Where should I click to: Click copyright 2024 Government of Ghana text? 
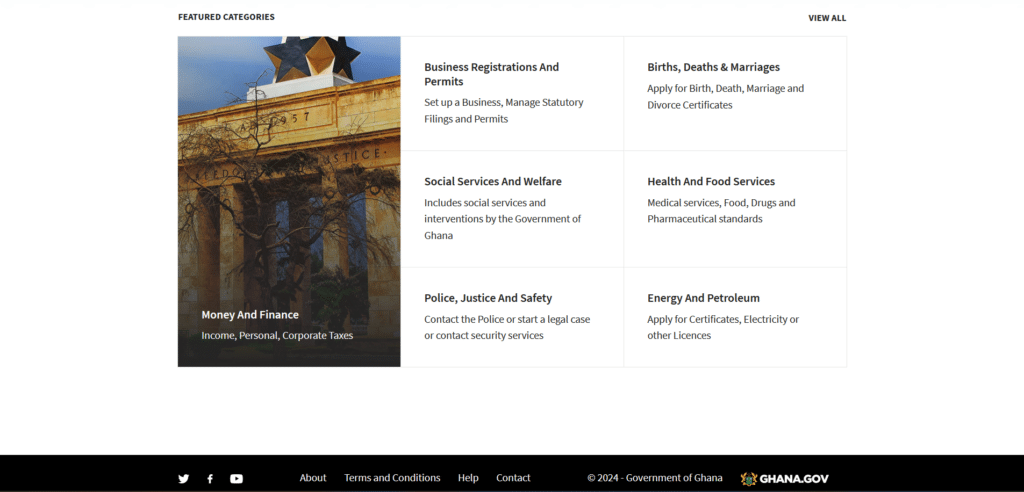(655, 478)
